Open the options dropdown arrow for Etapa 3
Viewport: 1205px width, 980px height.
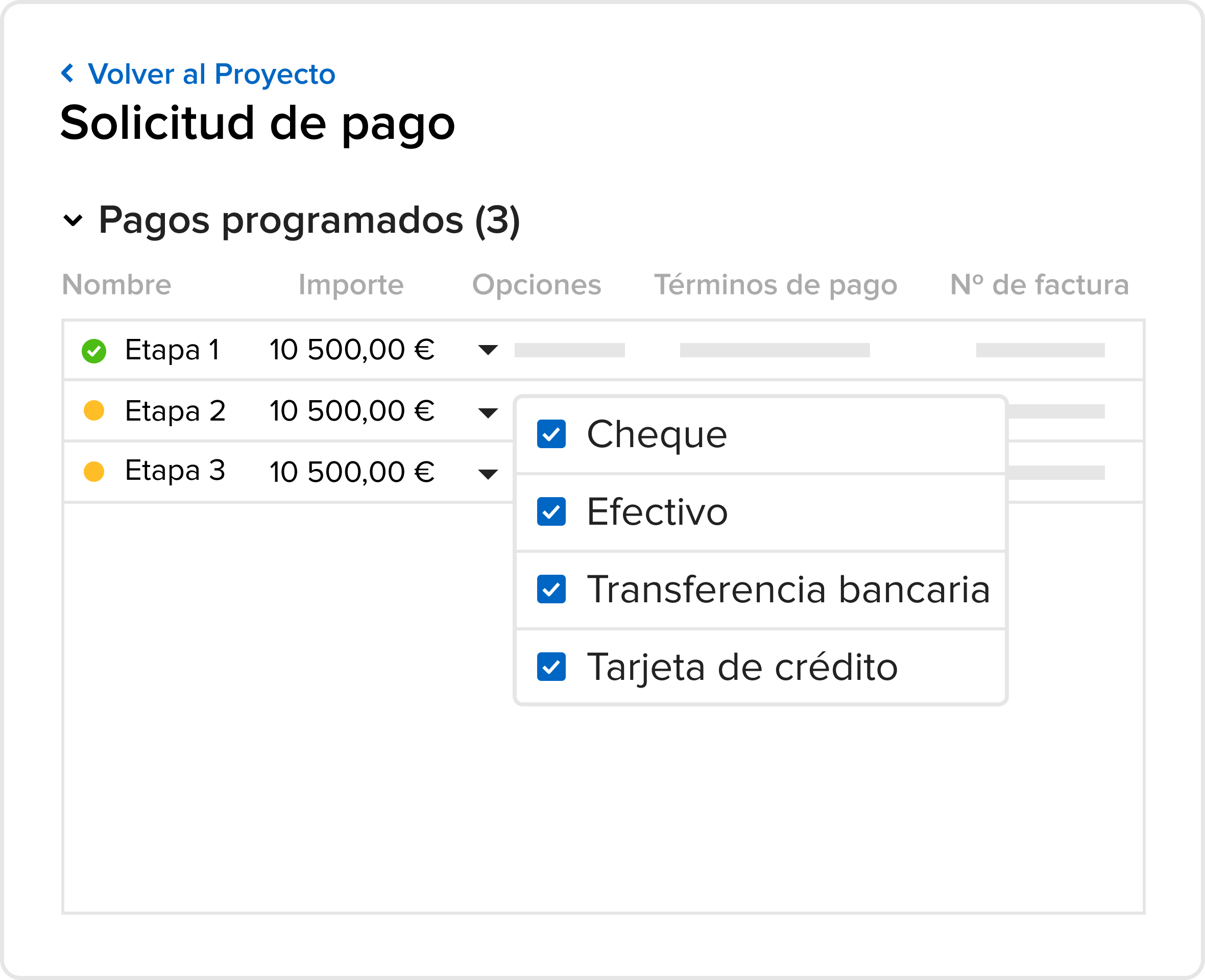(488, 474)
